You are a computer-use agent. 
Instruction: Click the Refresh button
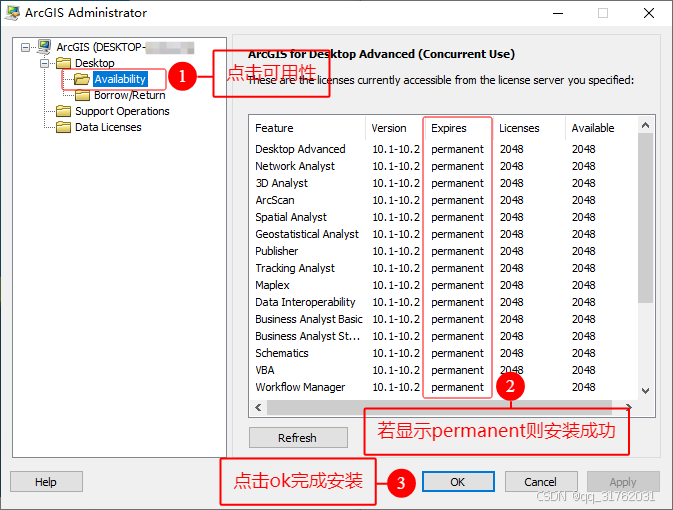[x=298, y=437]
